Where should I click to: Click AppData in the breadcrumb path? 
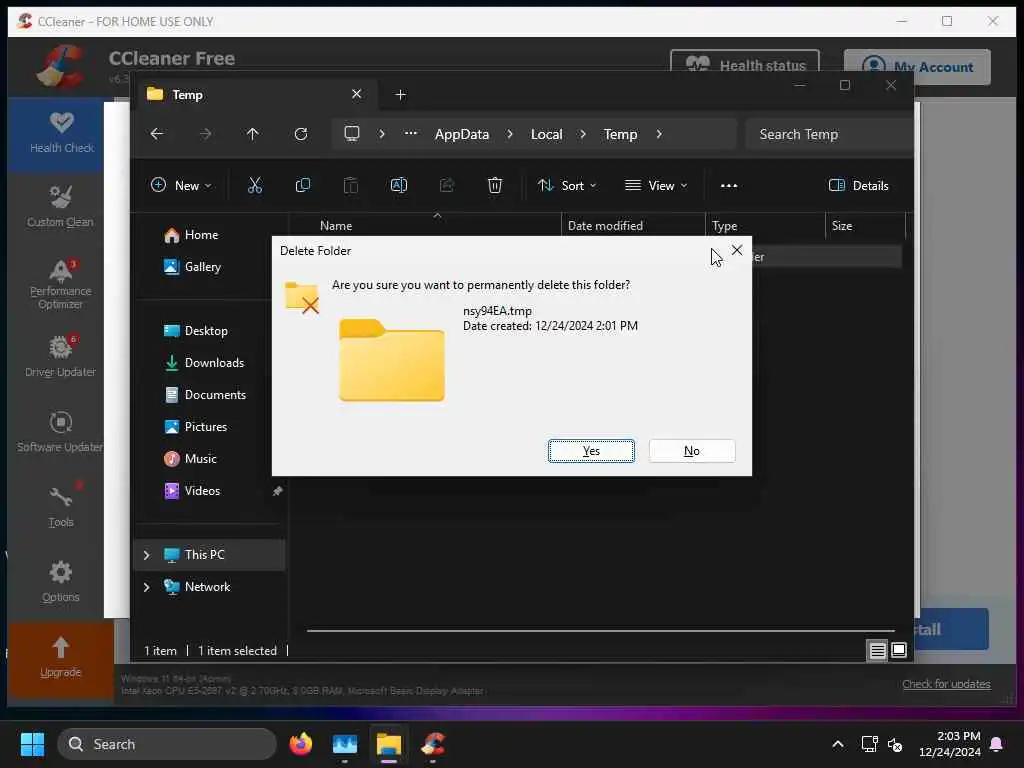pos(462,134)
